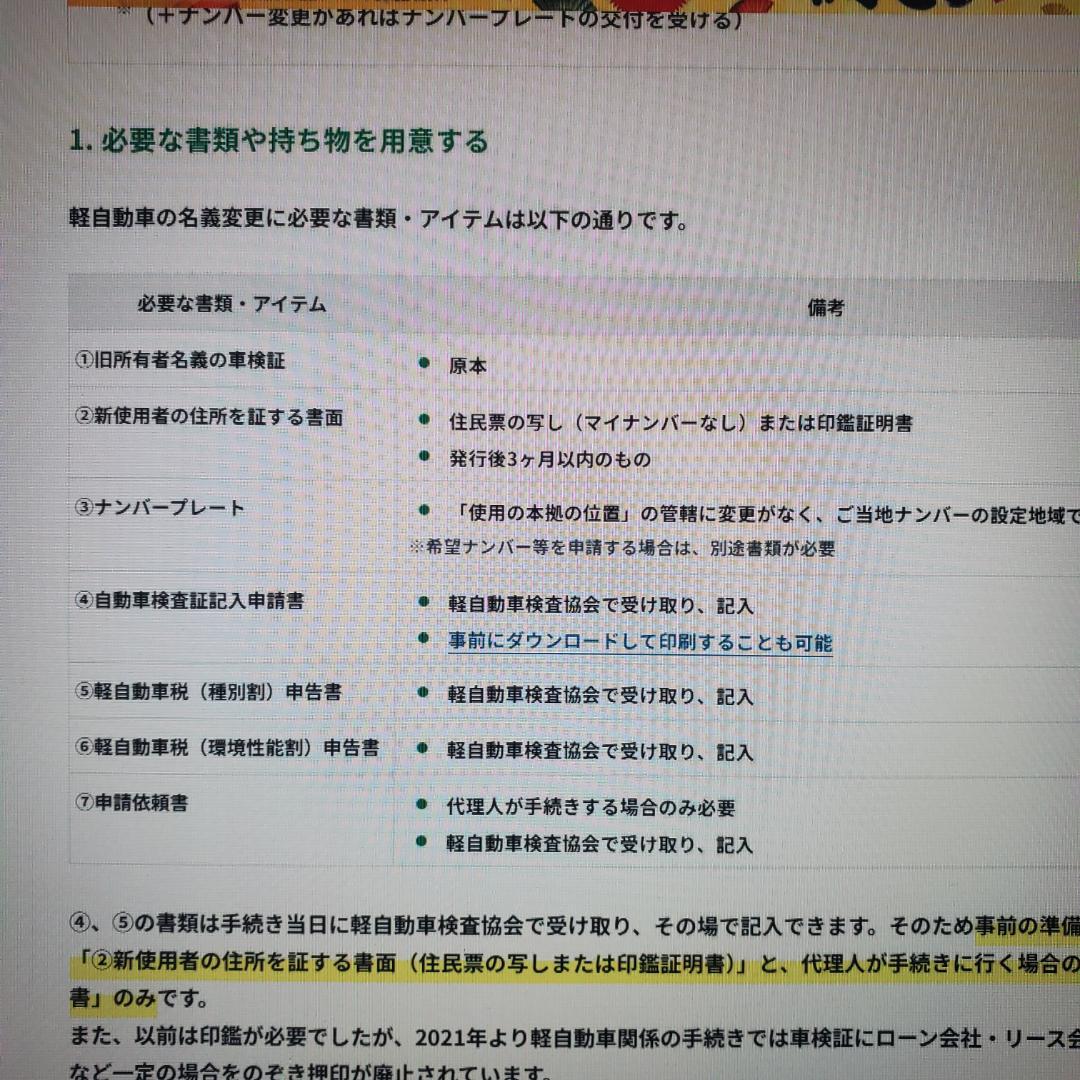Click the note ※希望ナンバー等を申請する場合
This screenshot has height=1080, width=1080.
pos(622,548)
